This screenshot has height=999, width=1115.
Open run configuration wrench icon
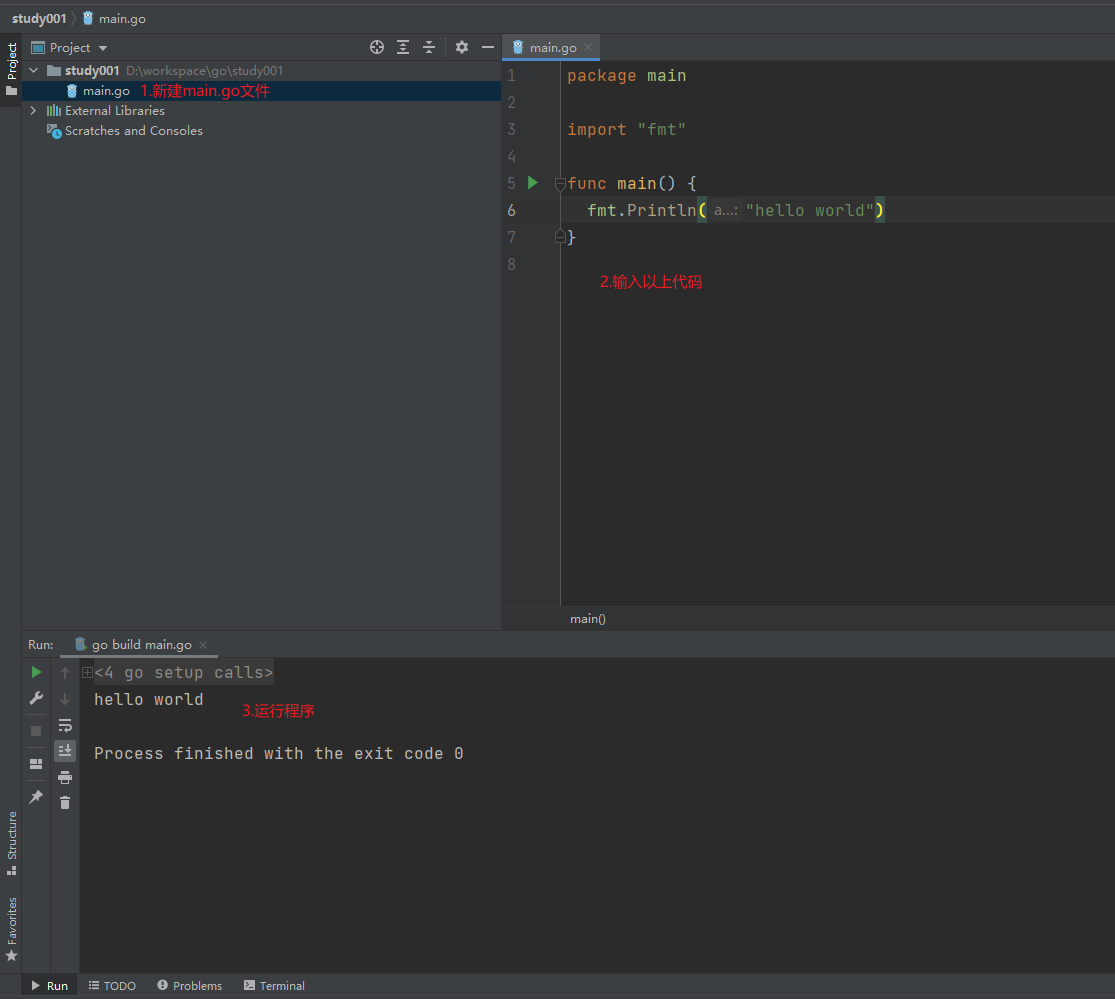(x=36, y=698)
